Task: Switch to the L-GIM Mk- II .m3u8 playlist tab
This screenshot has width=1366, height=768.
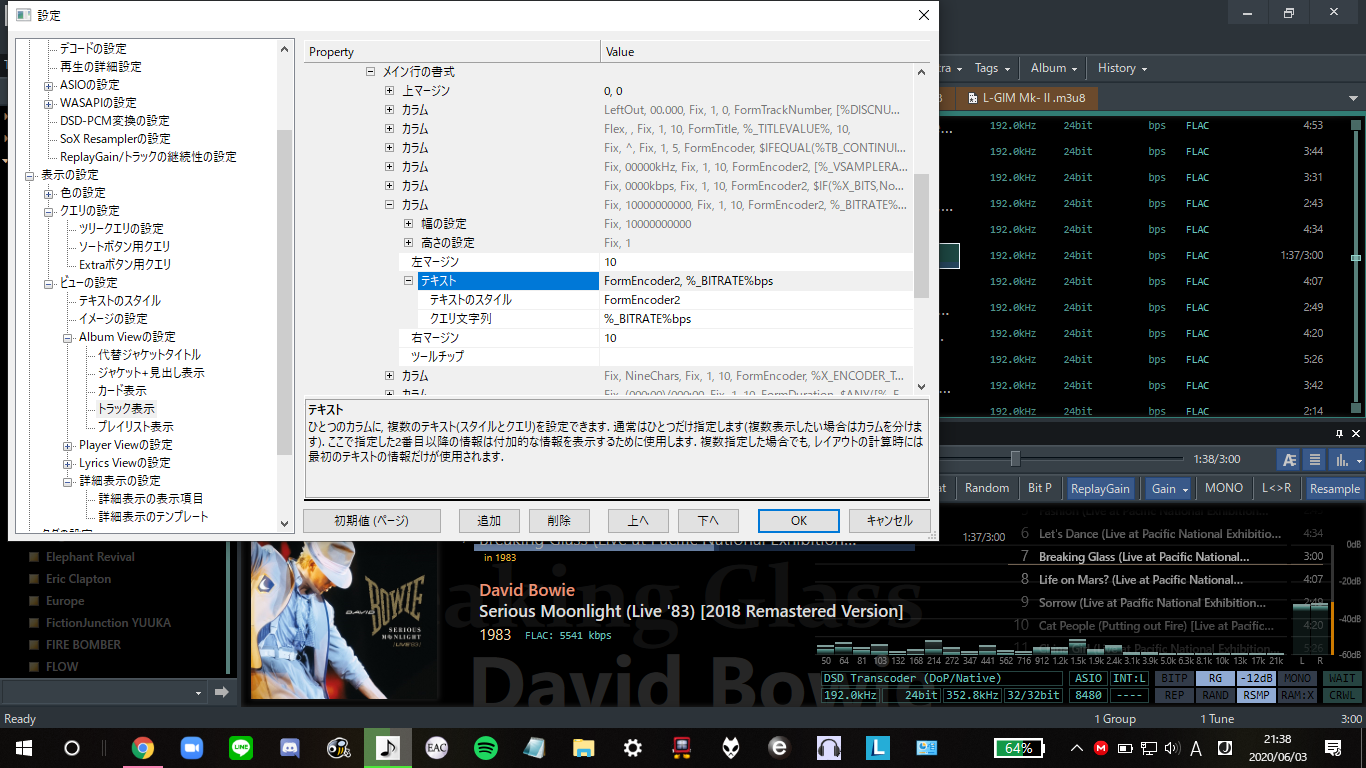Action: pyautogui.click(x=1033, y=99)
